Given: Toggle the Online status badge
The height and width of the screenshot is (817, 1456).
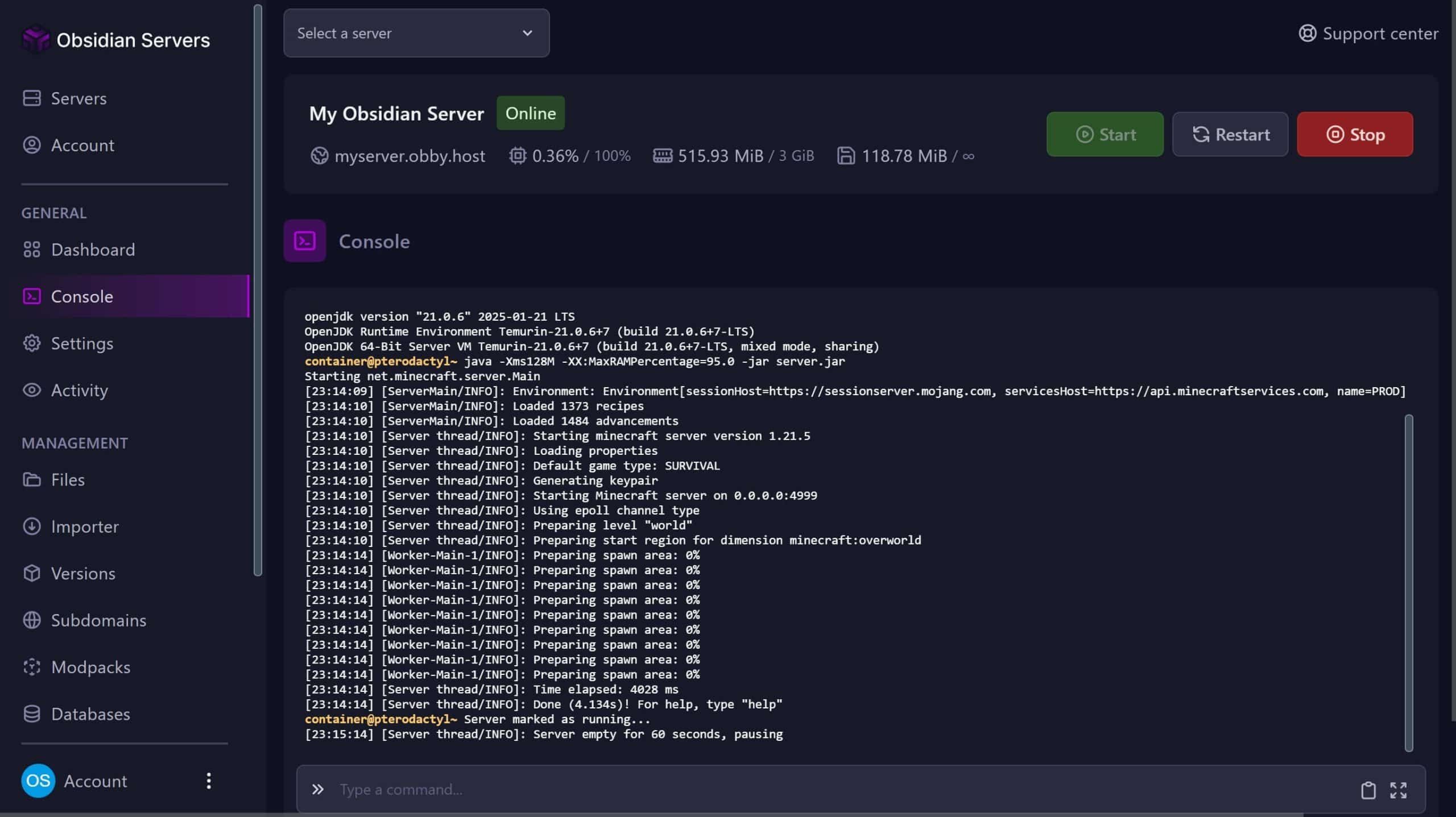Looking at the screenshot, I should 530,113.
